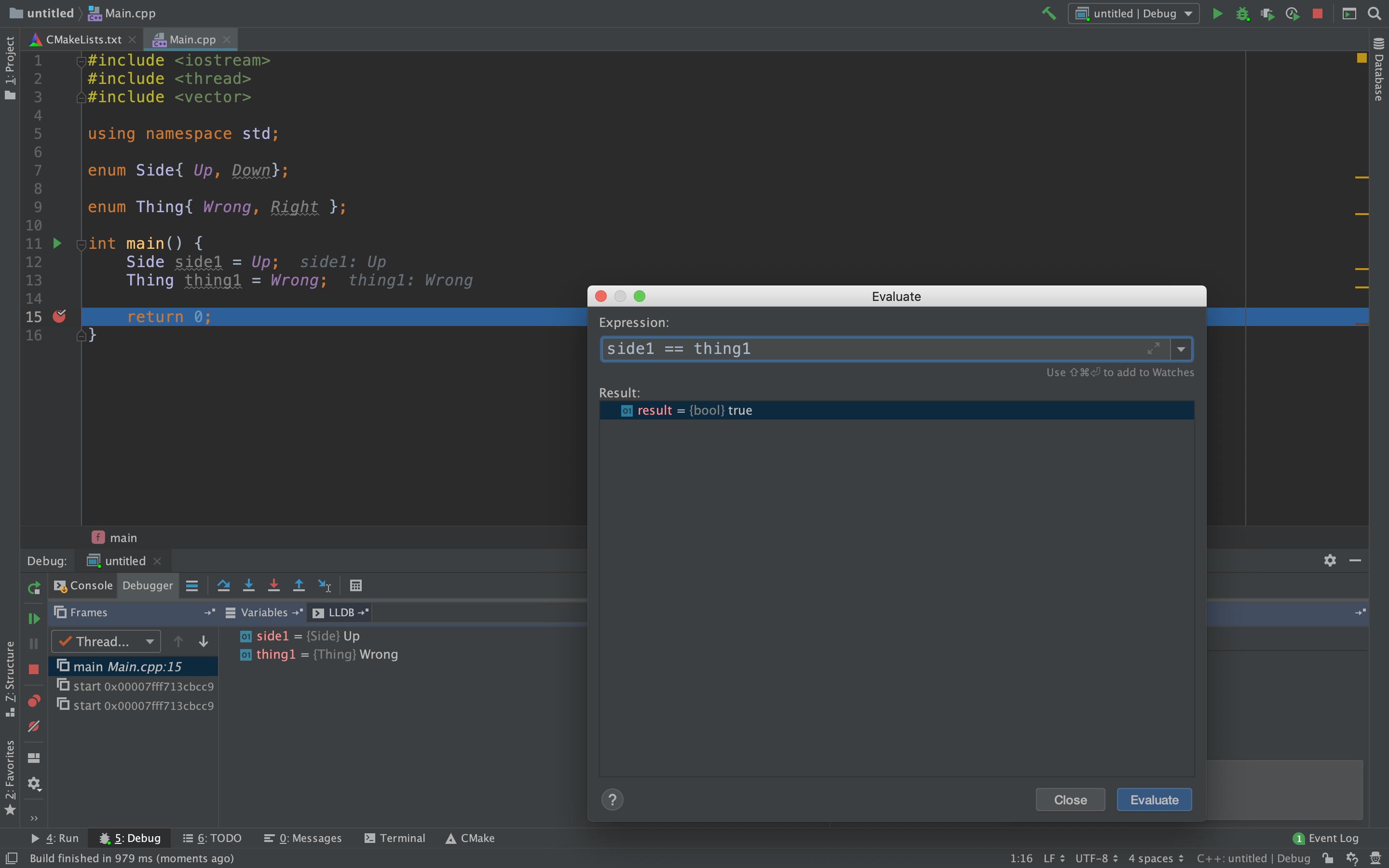Open UTF-8 encoding selector in status bar
Image resolution: width=1389 pixels, height=868 pixels.
point(1096,858)
